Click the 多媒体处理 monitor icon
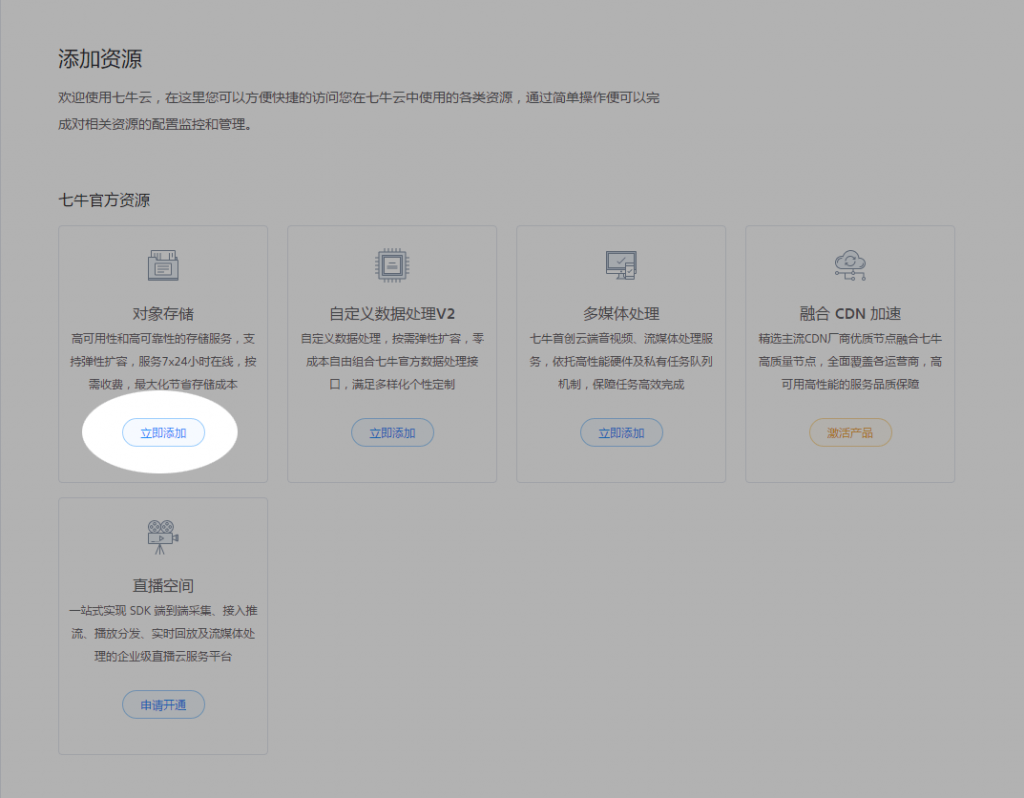 pyautogui.click(x=621, y=265)
